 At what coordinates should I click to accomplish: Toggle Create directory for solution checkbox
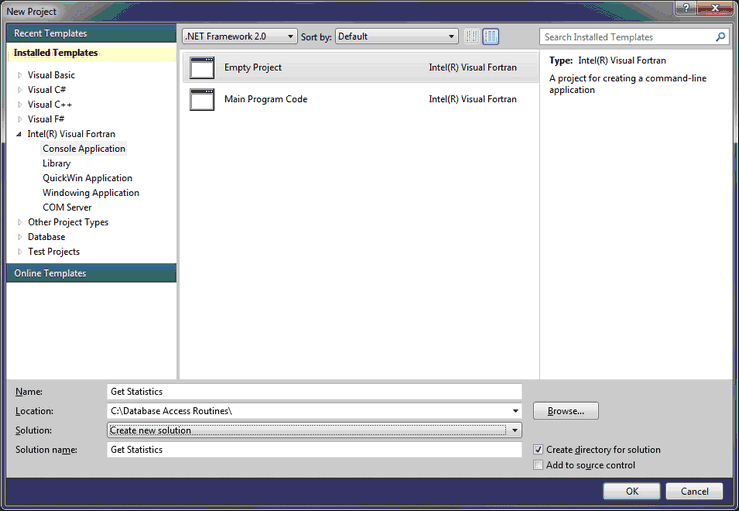[x=538, y=450]
